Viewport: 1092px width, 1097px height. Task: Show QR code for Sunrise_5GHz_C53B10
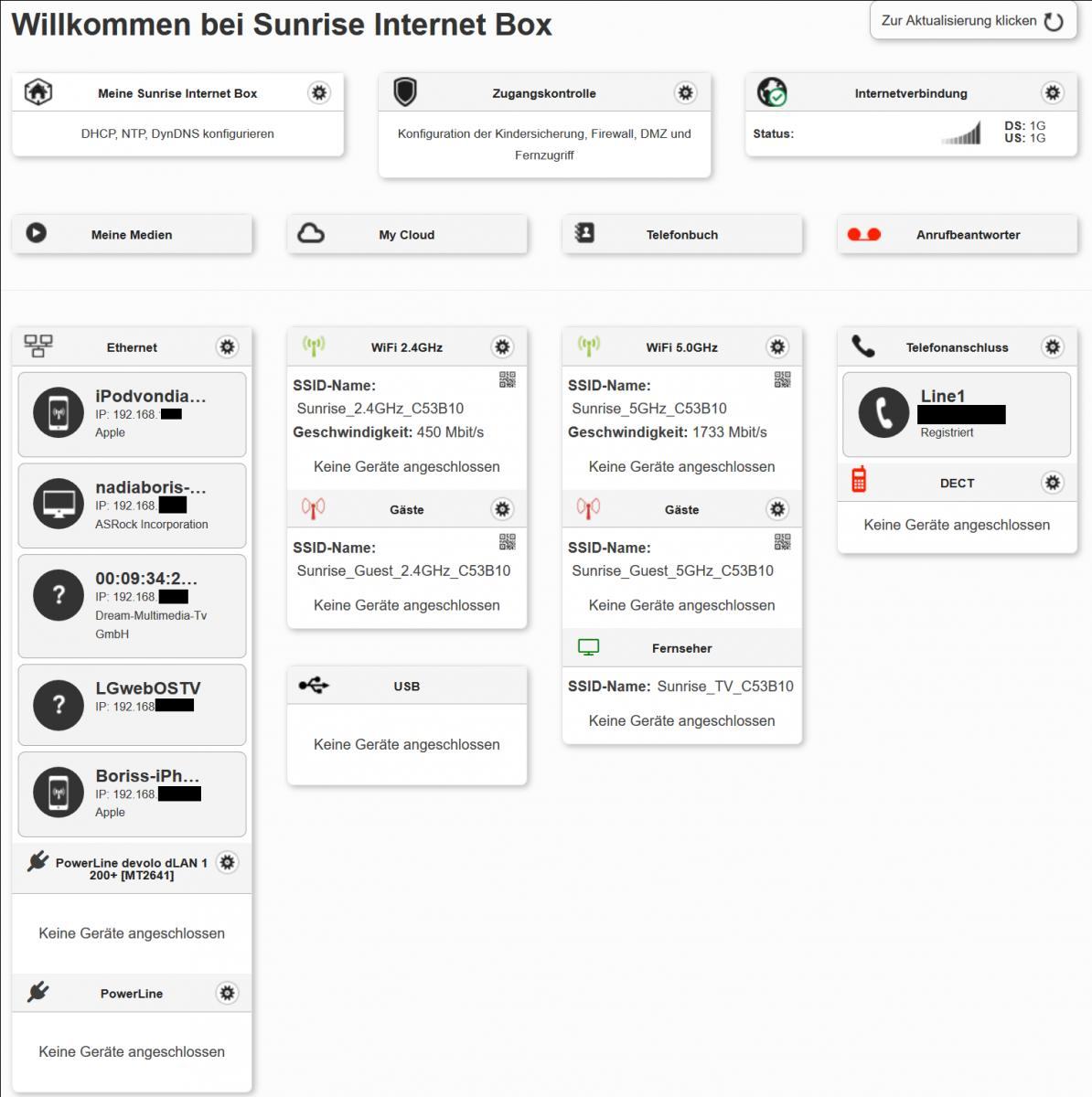pos(783,379)
